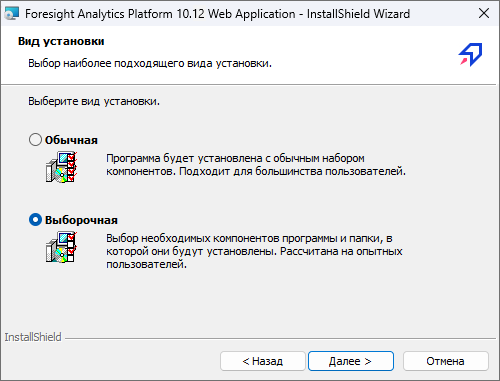Click the Foresight arrow logo
500x381 pixels.
[470, 54]
